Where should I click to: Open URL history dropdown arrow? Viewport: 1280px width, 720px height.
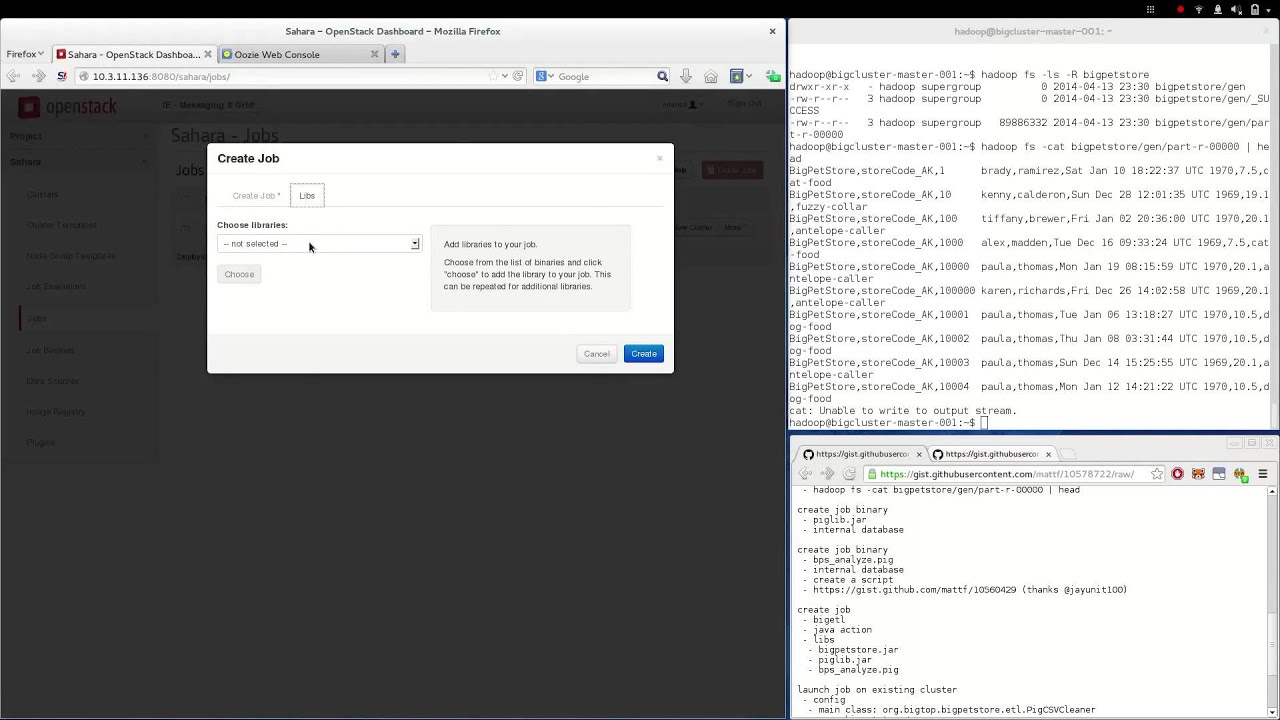click(505, 76)
